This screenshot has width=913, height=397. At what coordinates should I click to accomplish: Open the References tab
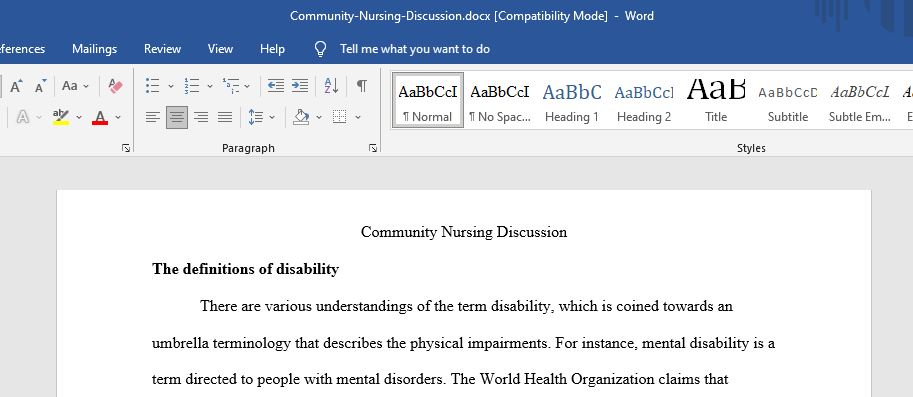click(x=22, y=49)
